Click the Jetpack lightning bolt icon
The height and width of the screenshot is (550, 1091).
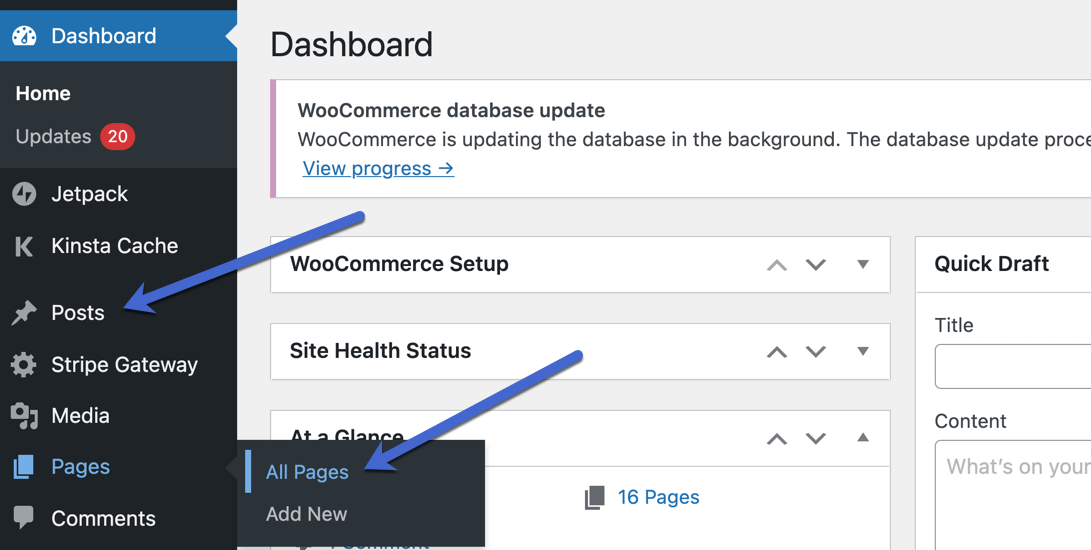click(24, 194)
